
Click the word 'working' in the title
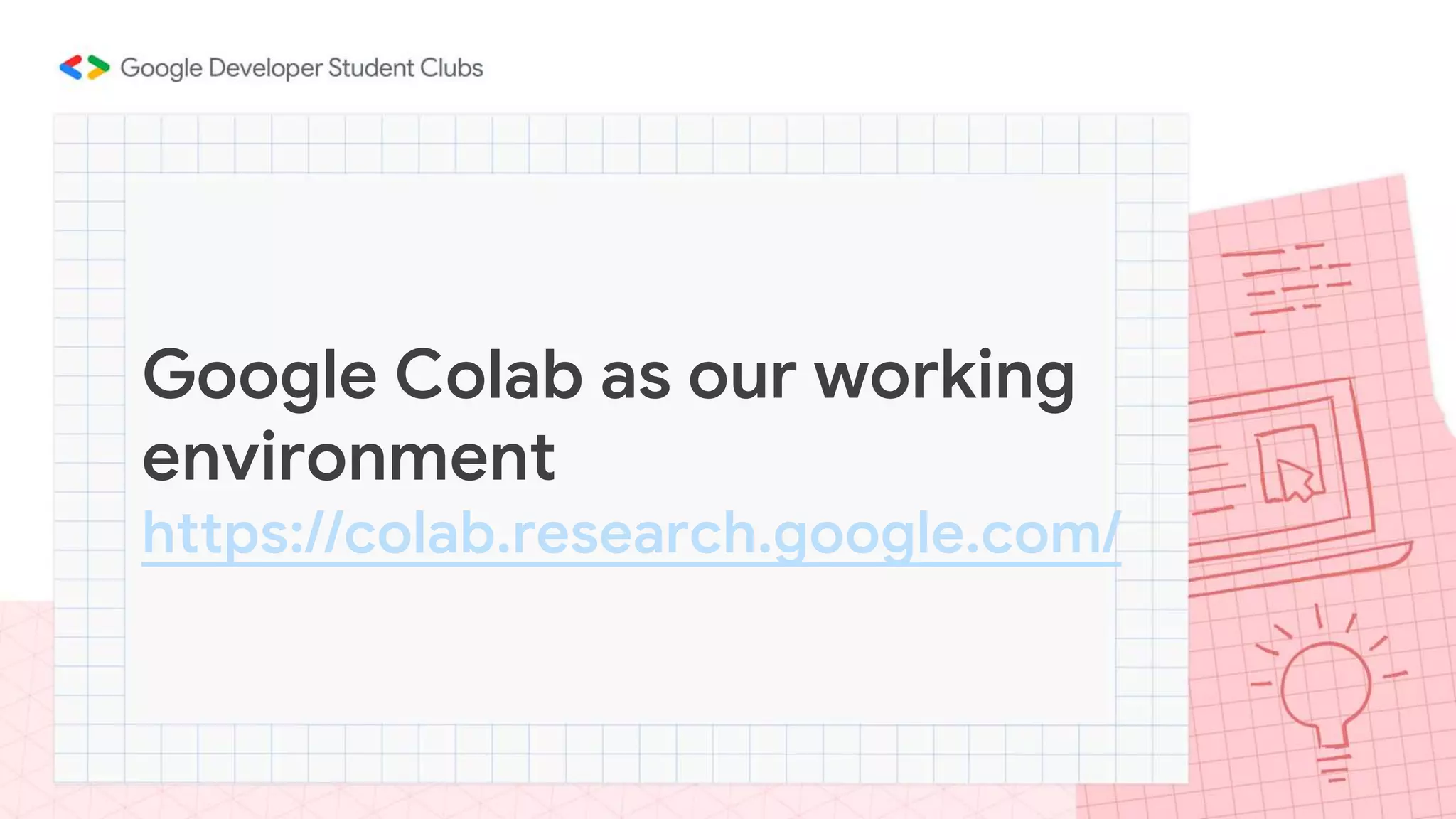(x=944, y=378)
